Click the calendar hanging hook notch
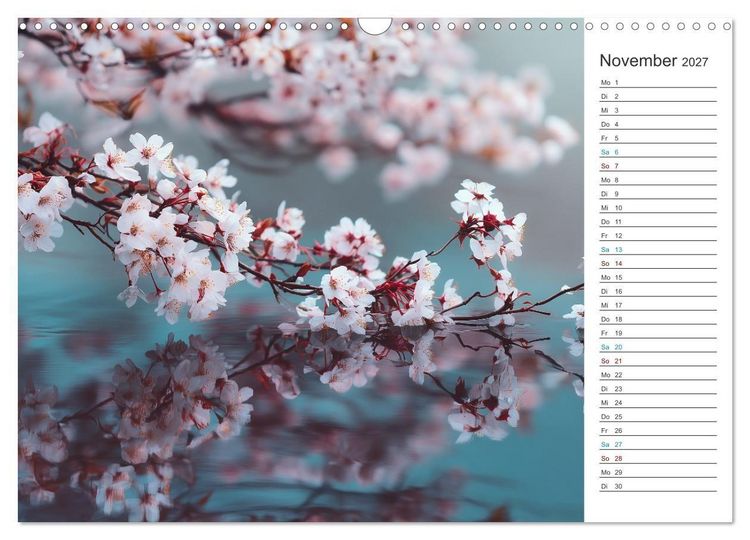The height and width of the screenshot is (540, 750). 375,26
